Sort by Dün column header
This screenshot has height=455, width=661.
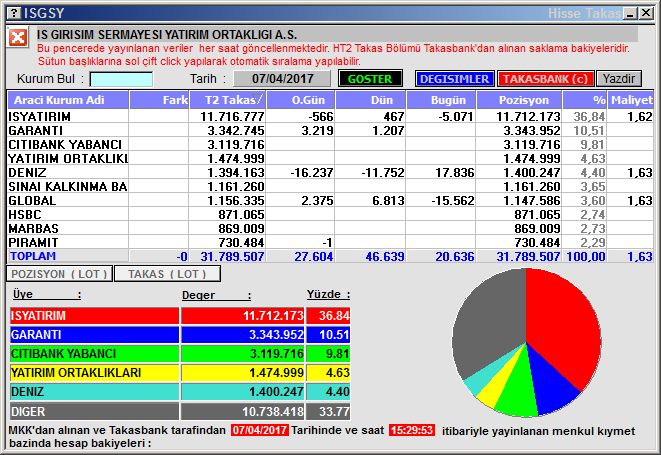[x=371, y=100]
